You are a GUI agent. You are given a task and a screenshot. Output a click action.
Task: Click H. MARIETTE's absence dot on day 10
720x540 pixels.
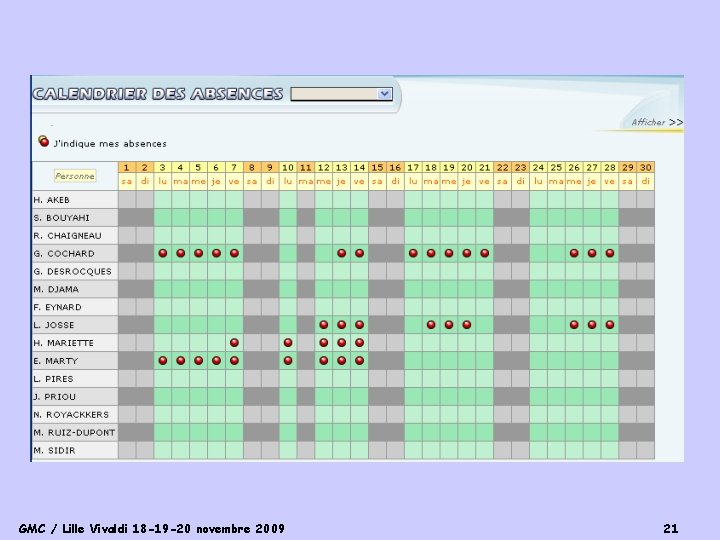coord(288,343)
